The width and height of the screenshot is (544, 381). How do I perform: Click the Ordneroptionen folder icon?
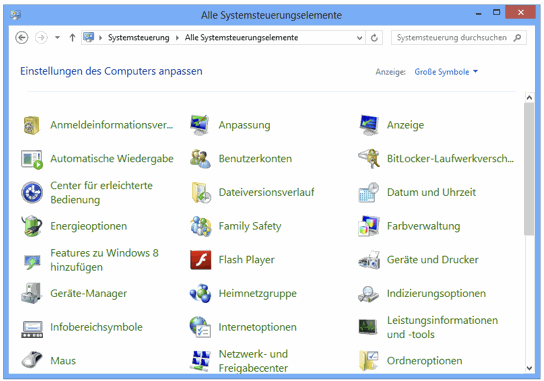pyautogui.click(x=368, y=361)
